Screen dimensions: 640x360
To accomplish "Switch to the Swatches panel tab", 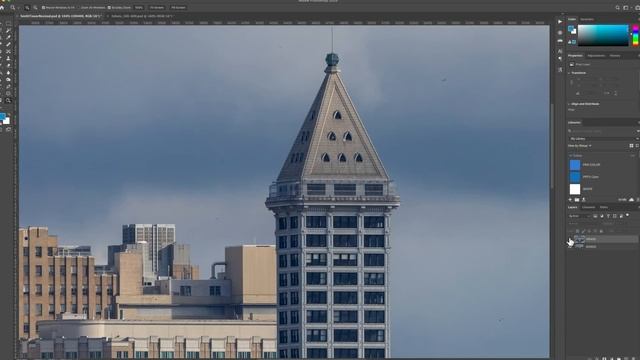I will click(x=587, y=19).
